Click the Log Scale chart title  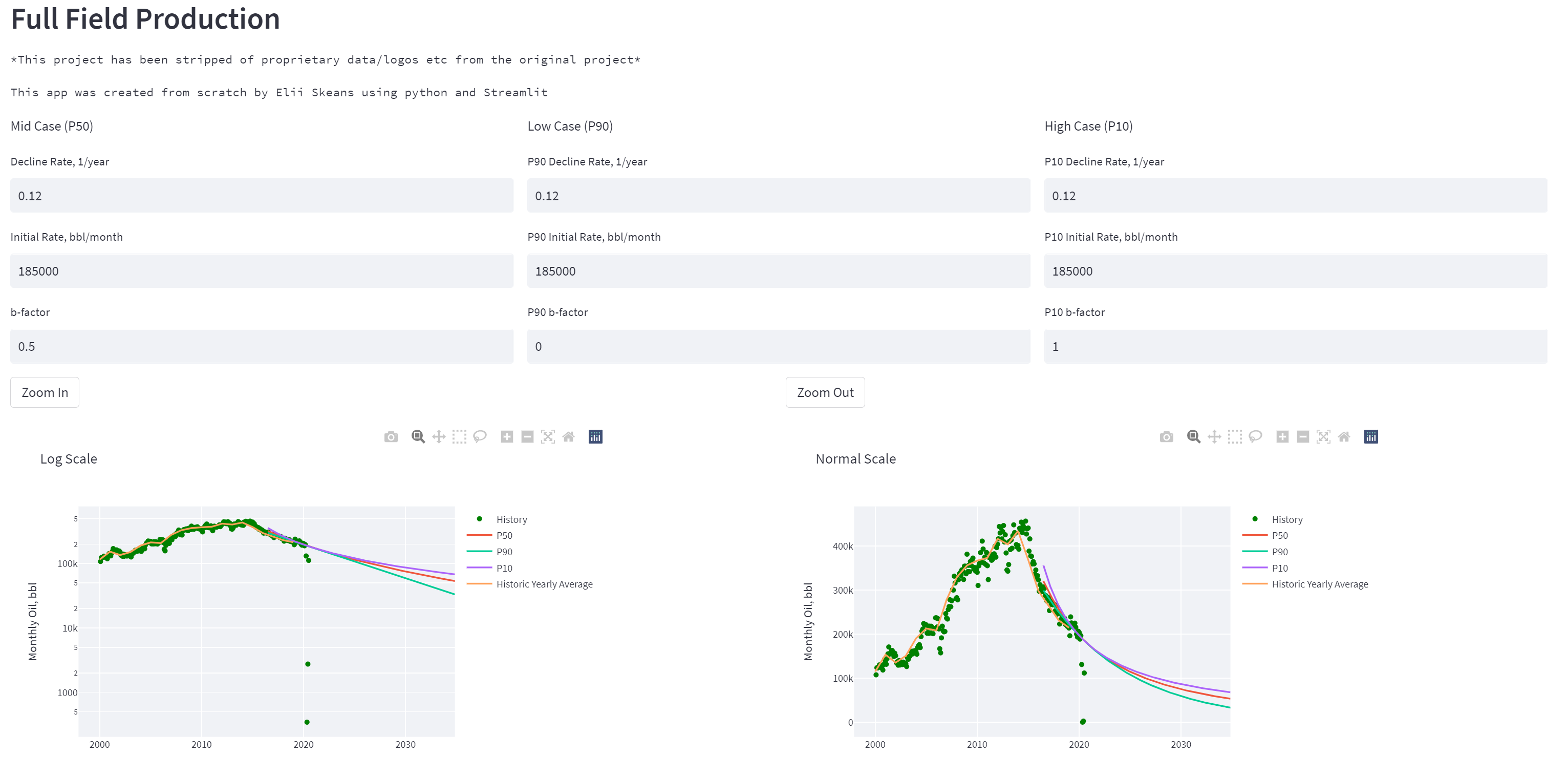click(x=68, y=459)
